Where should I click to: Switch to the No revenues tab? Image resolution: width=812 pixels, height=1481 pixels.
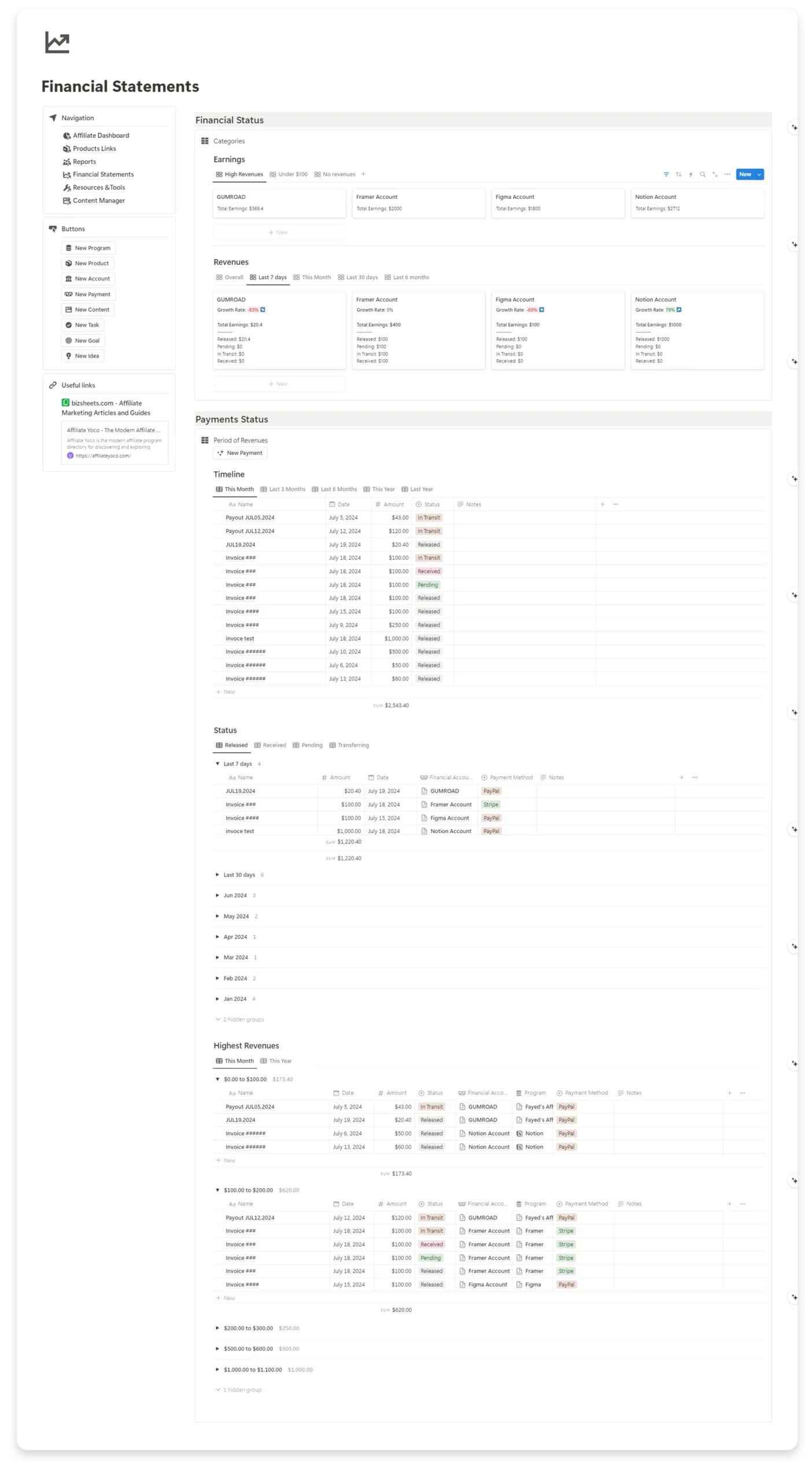[x=334, y=174]
